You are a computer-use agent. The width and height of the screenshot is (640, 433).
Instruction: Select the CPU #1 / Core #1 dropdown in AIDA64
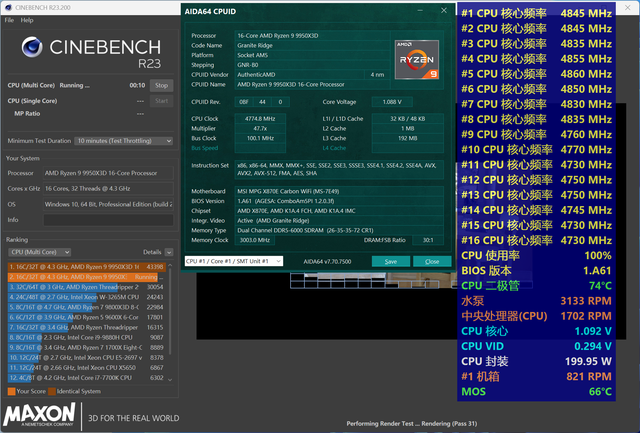coord(234,261)
